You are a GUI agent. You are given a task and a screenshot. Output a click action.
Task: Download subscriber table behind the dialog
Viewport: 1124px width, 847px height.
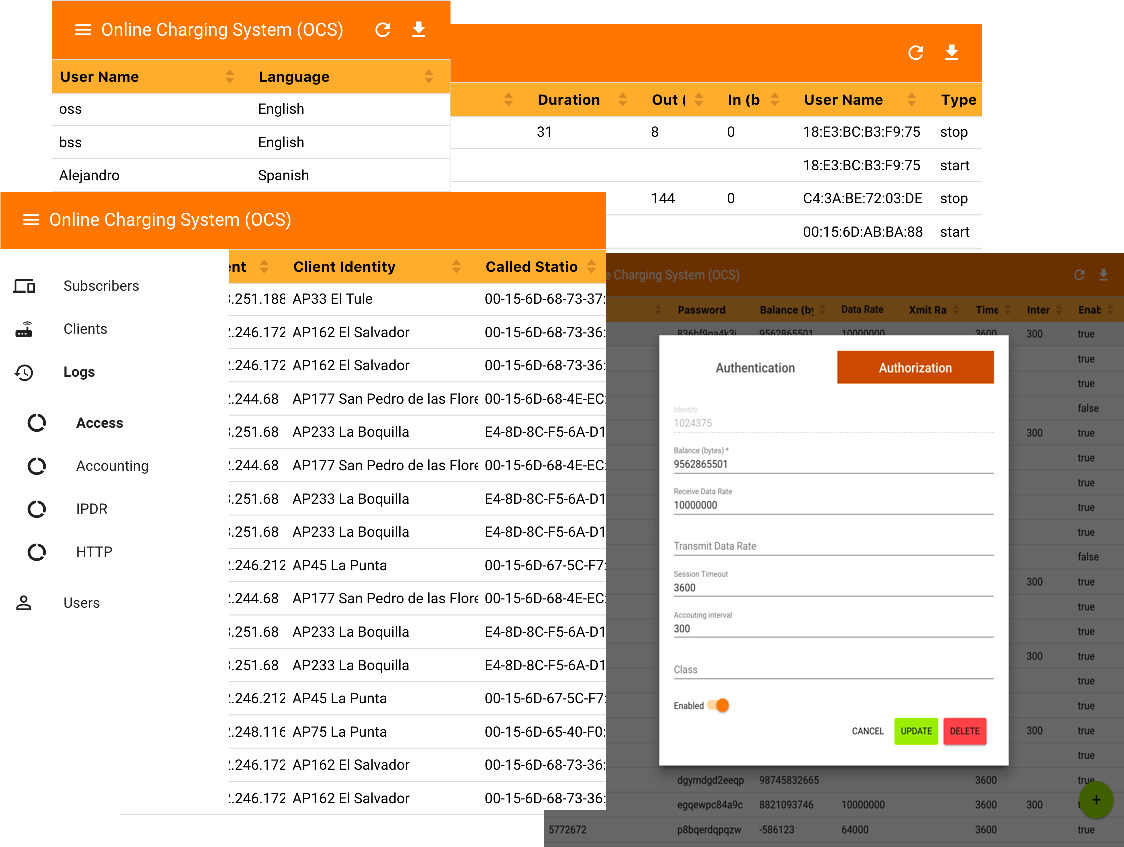click(x=1103, y=275)
